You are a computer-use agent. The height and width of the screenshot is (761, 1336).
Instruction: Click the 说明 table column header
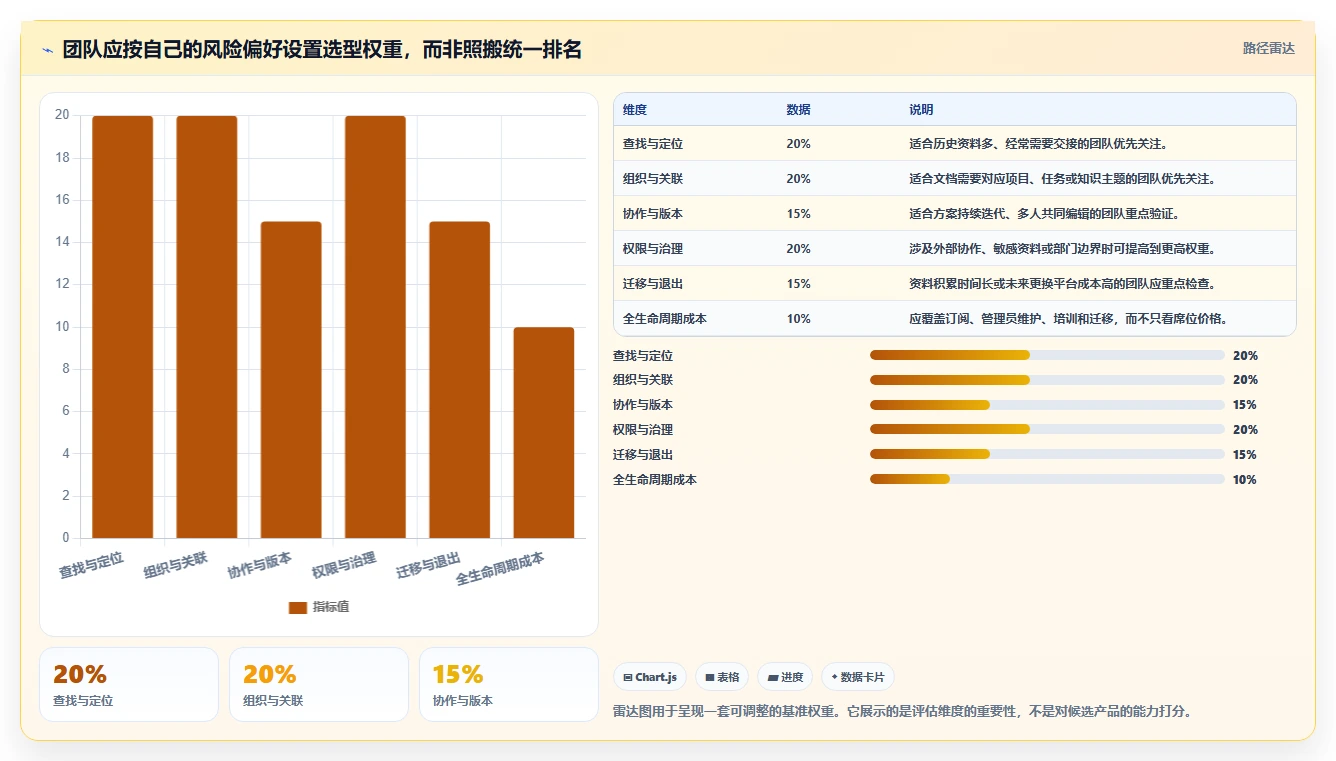point(921,110)
